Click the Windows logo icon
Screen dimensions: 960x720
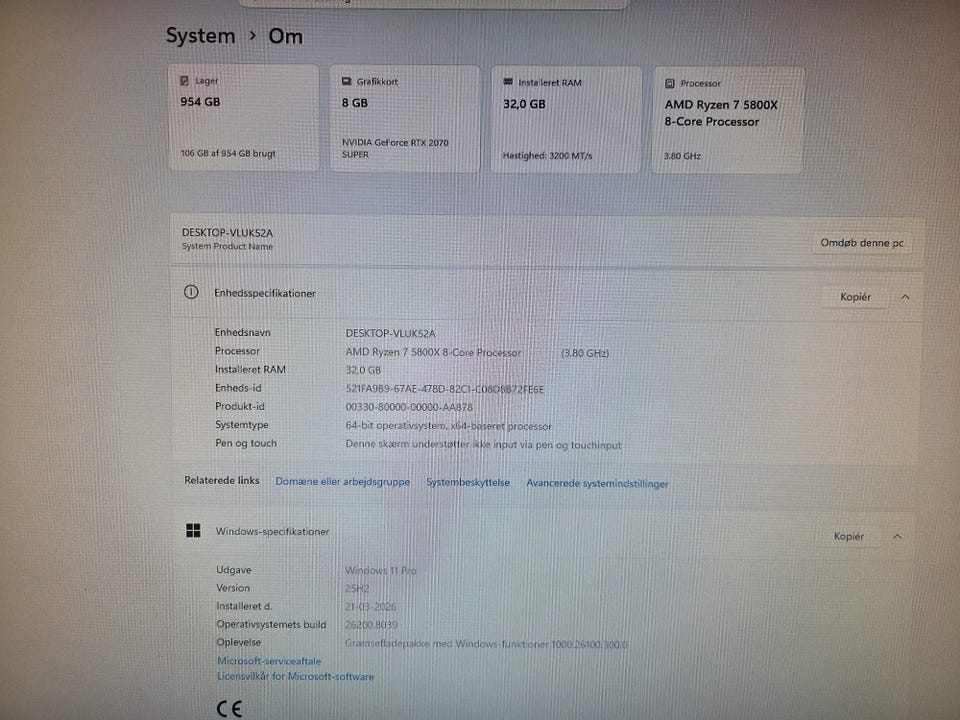(193, 530)
